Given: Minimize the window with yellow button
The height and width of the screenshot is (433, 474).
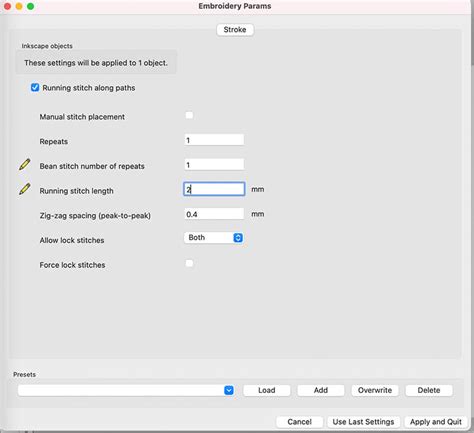Looking at the screenshot, I should tap(19, 6).
